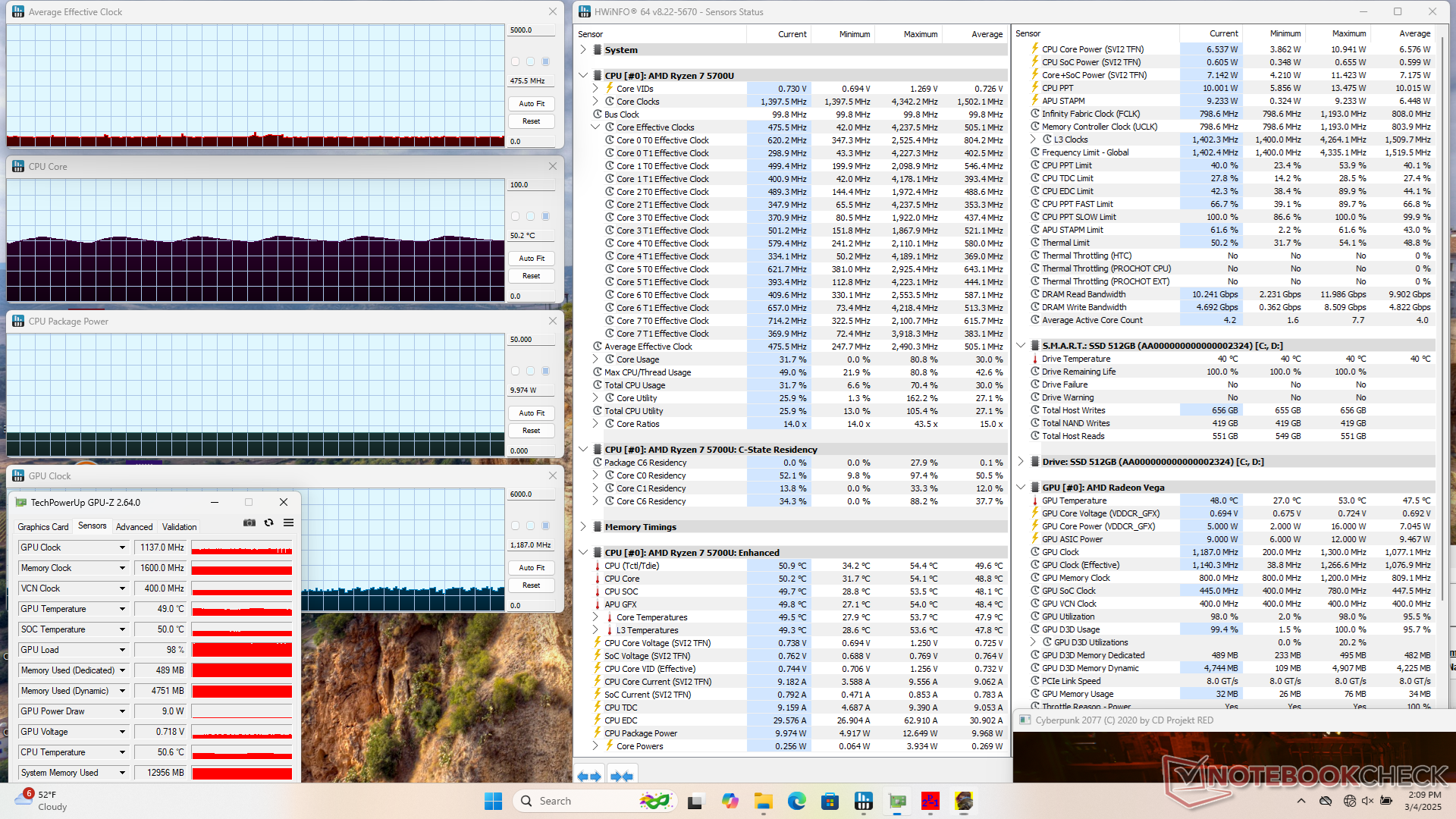This screenshot has height=819, width=1456.
Task: Collapse CPU [#0]: AMD Ryzen 7 5700U group
Action: [583, 75]
